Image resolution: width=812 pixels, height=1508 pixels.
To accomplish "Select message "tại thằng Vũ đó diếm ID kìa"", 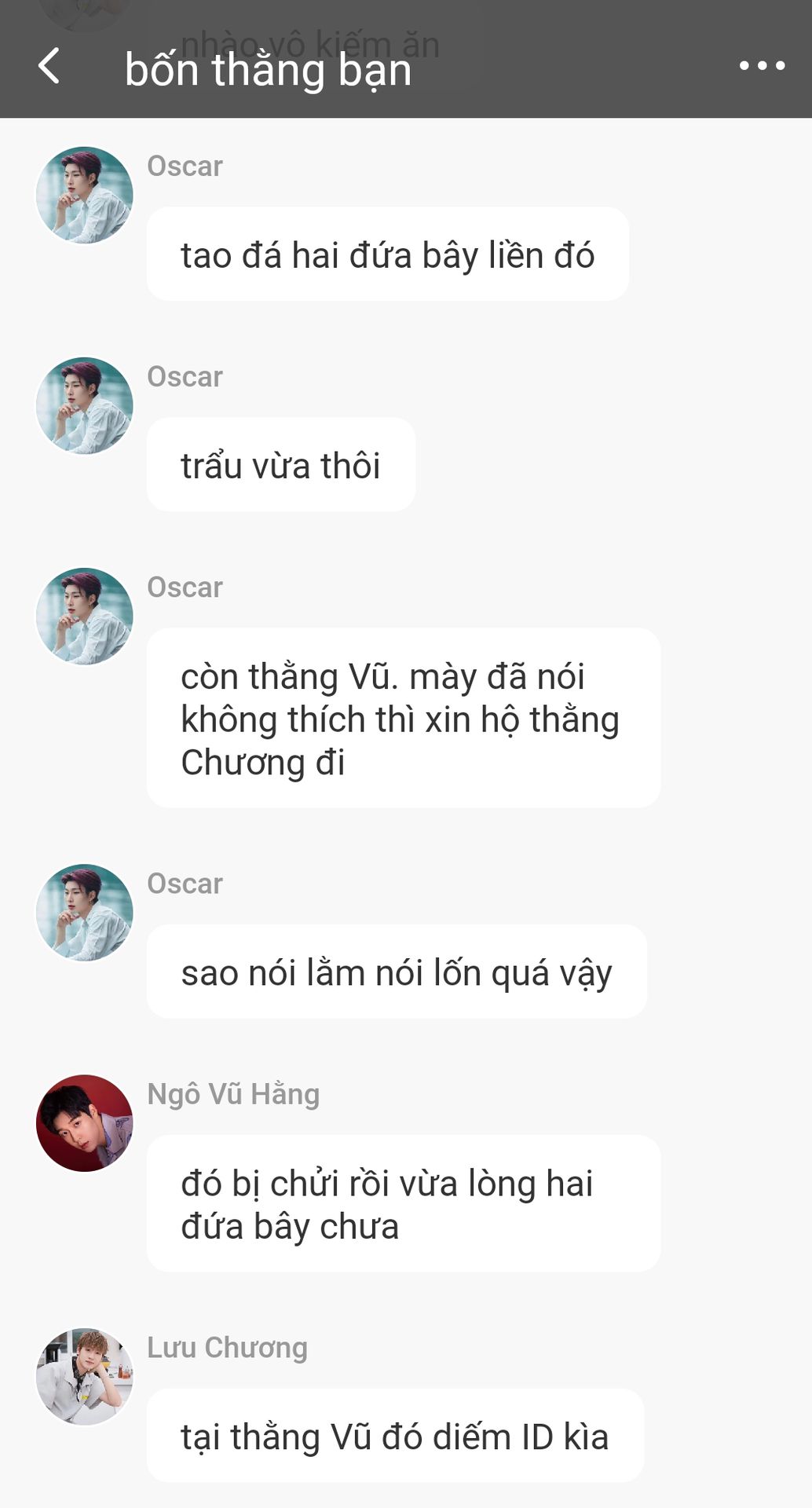I will click(395, 1435).
